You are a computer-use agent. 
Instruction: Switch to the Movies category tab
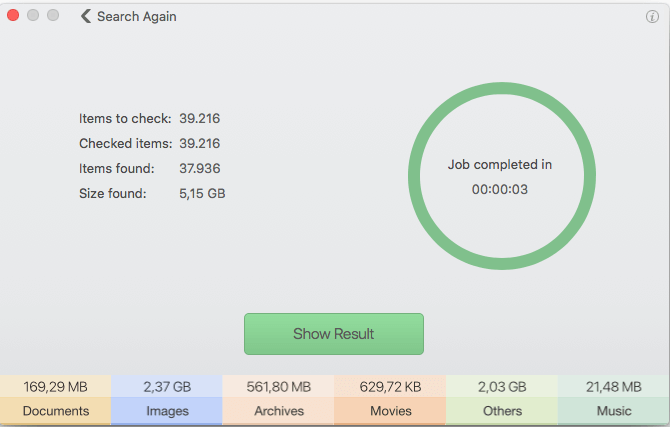tap(390, 411)
